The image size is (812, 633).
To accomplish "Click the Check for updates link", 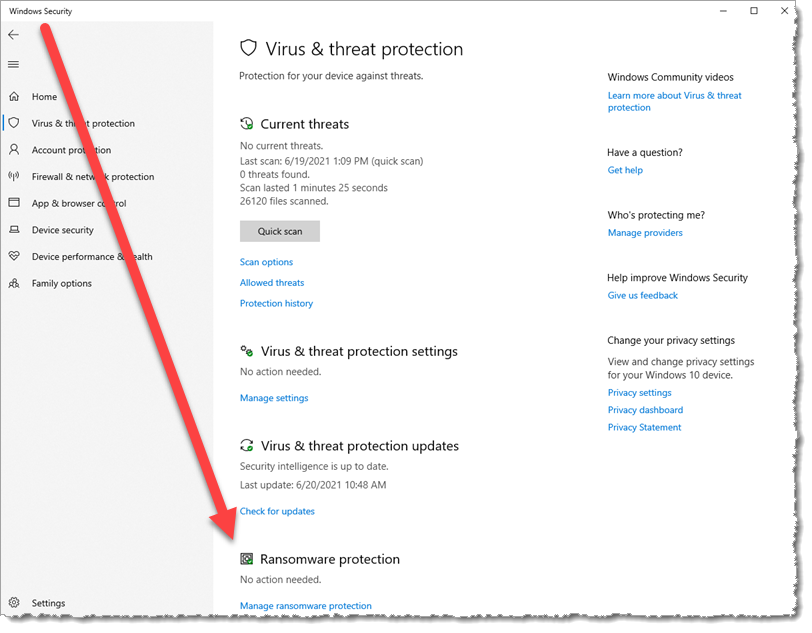I will coord(277,511).
